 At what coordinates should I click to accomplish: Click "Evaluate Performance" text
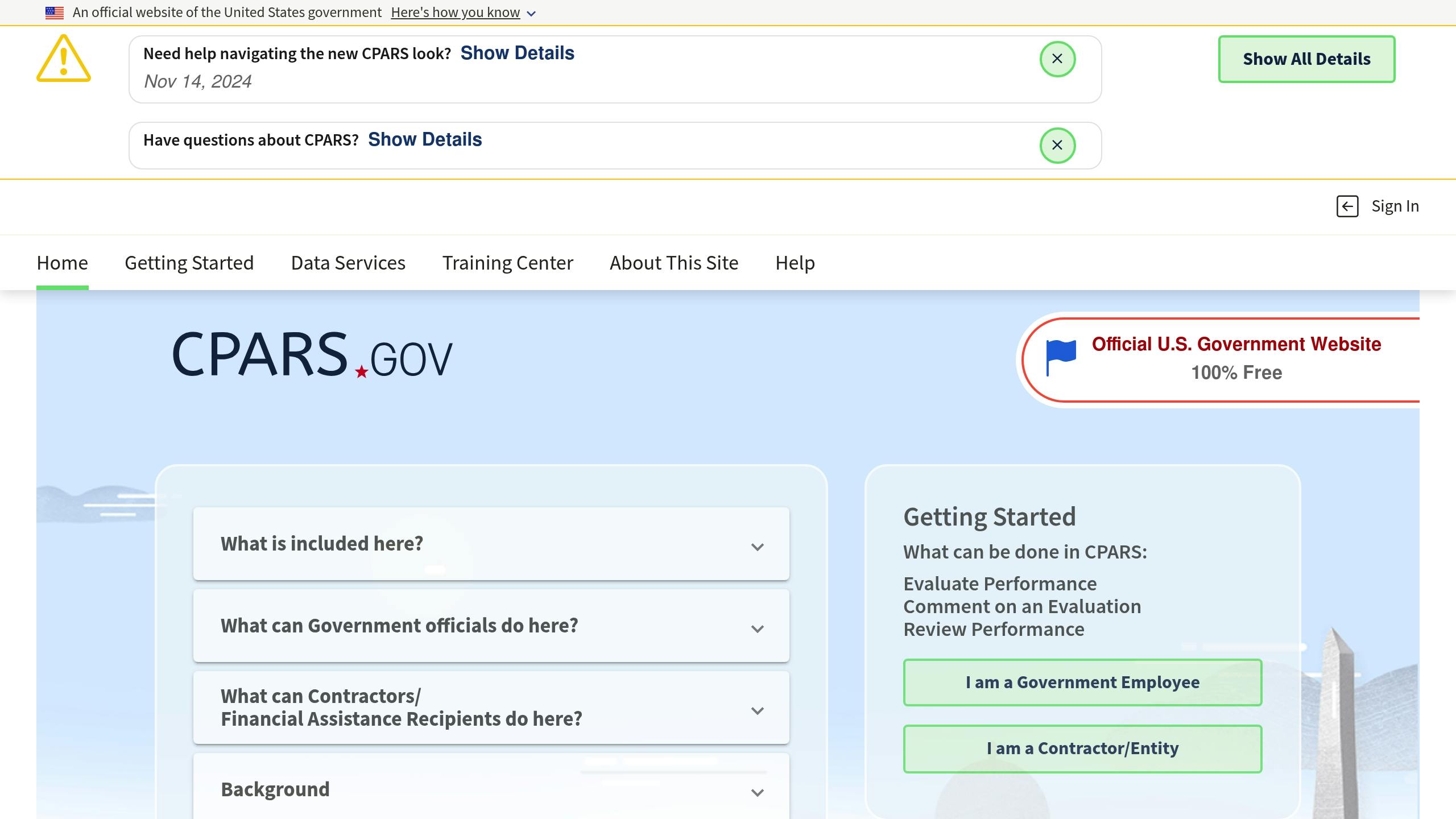(x=1000, y=584)
